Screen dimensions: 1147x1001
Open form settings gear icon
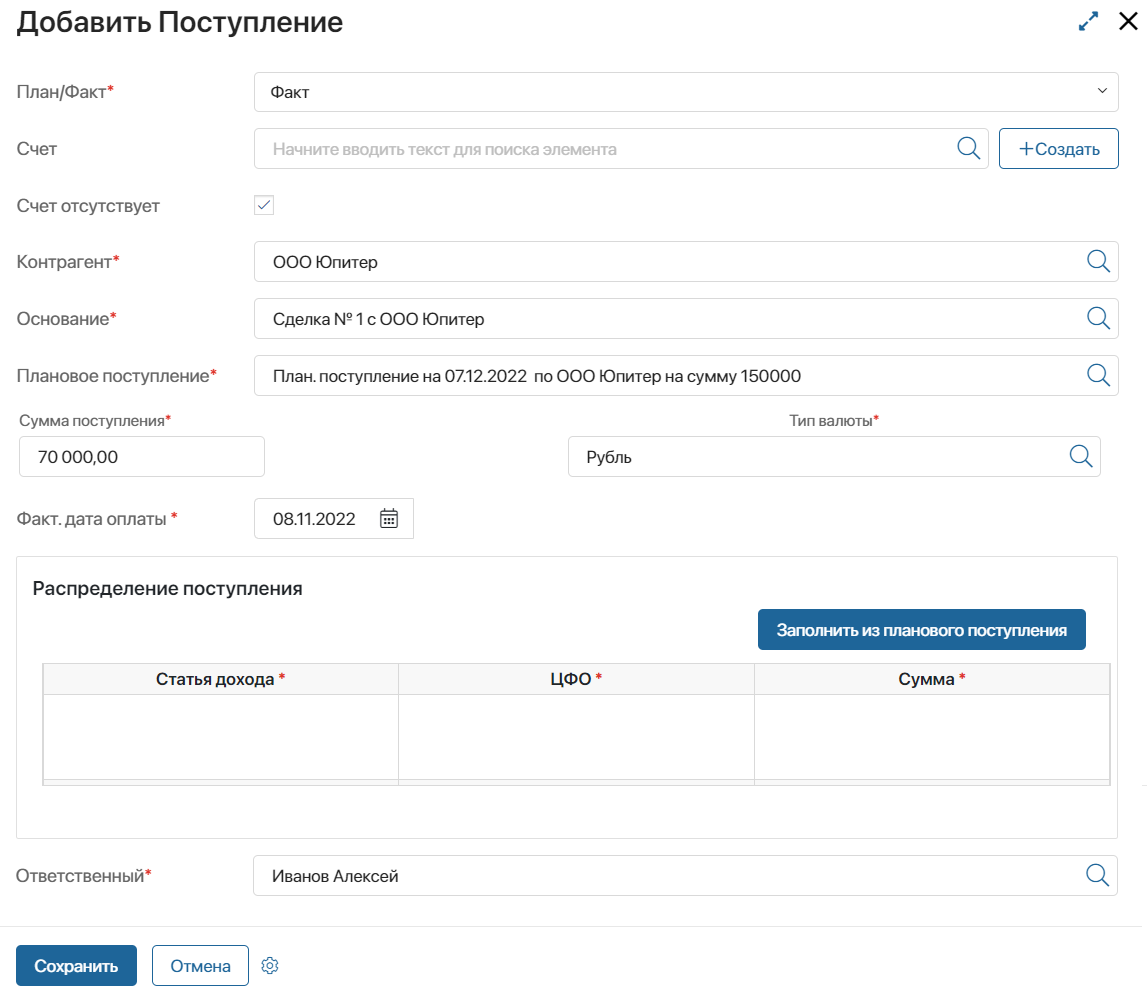[x=270, y=966]
